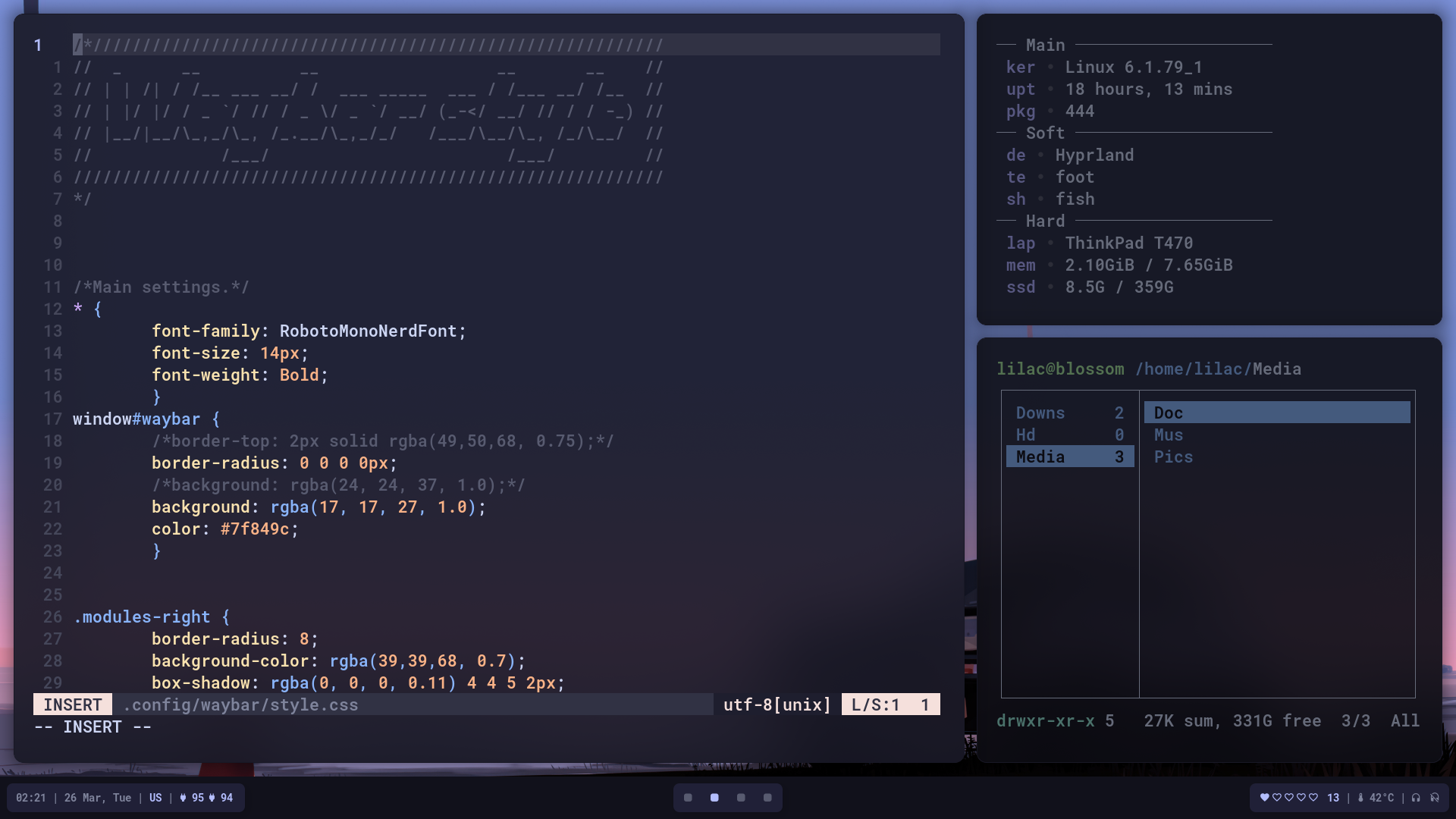Screen dimensions: 1456x819
Task: Select the Pics folder in ranger
Action: click(1173, 457)
